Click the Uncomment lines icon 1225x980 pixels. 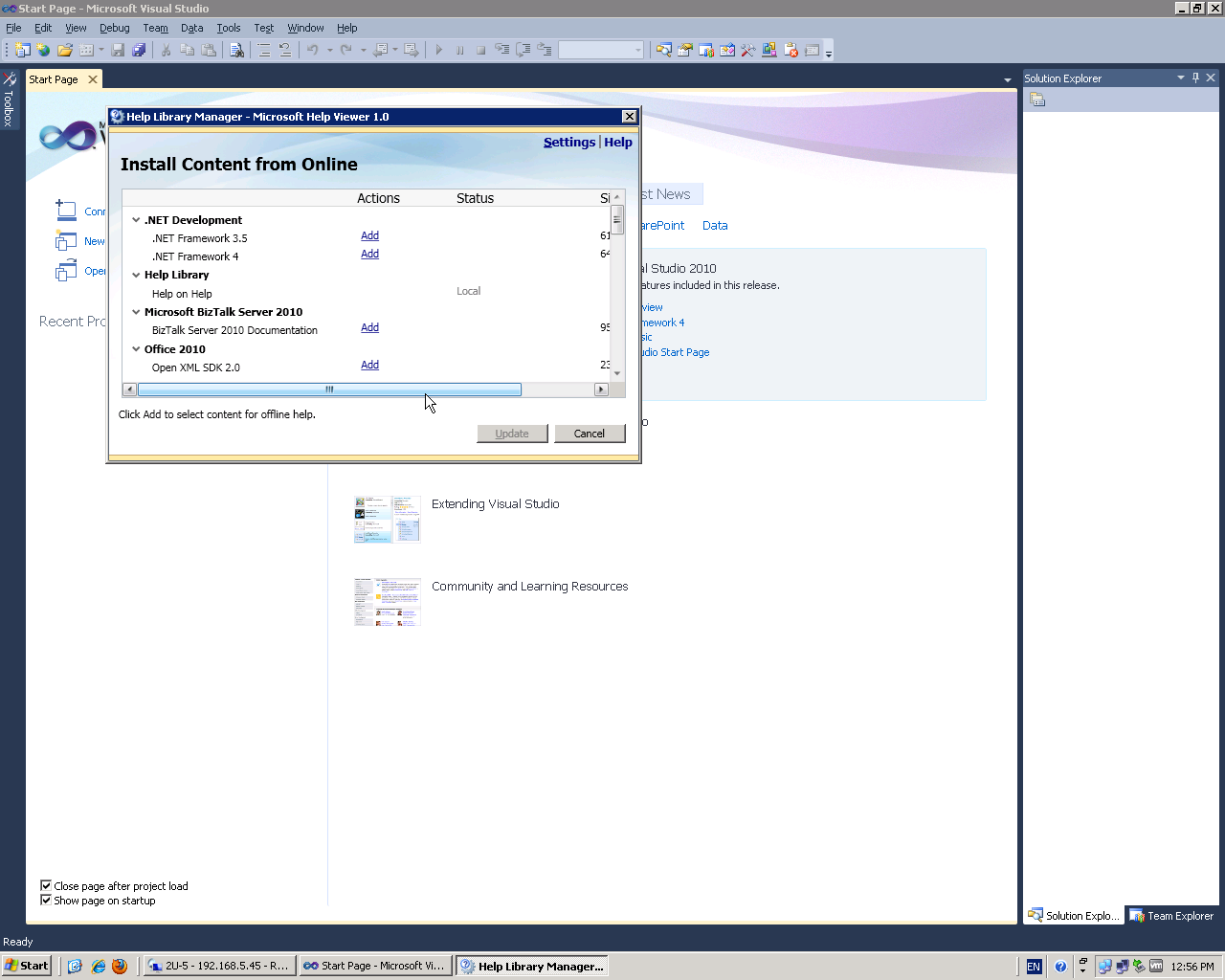(x=285, y=50)
